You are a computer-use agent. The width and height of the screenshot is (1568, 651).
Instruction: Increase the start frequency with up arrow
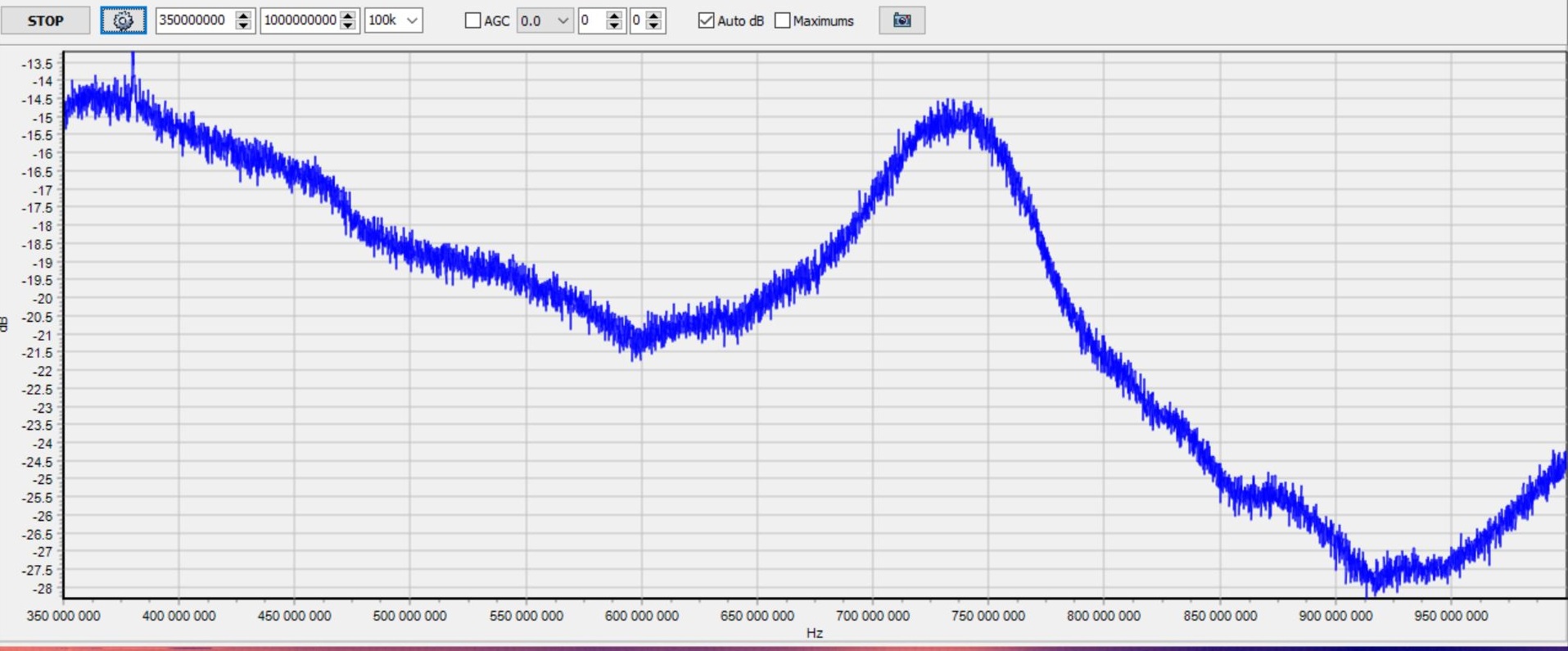click(244, 16)
